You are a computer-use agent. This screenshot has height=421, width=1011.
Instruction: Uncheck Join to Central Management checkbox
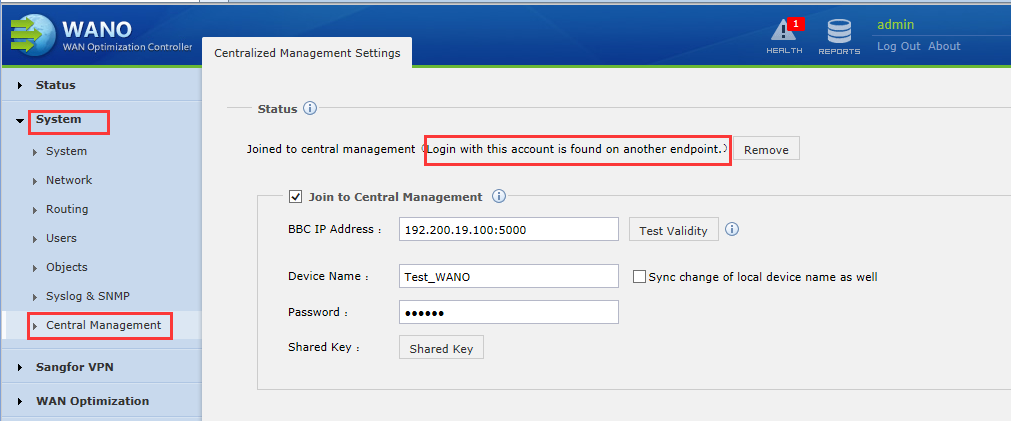click(295, 197)
